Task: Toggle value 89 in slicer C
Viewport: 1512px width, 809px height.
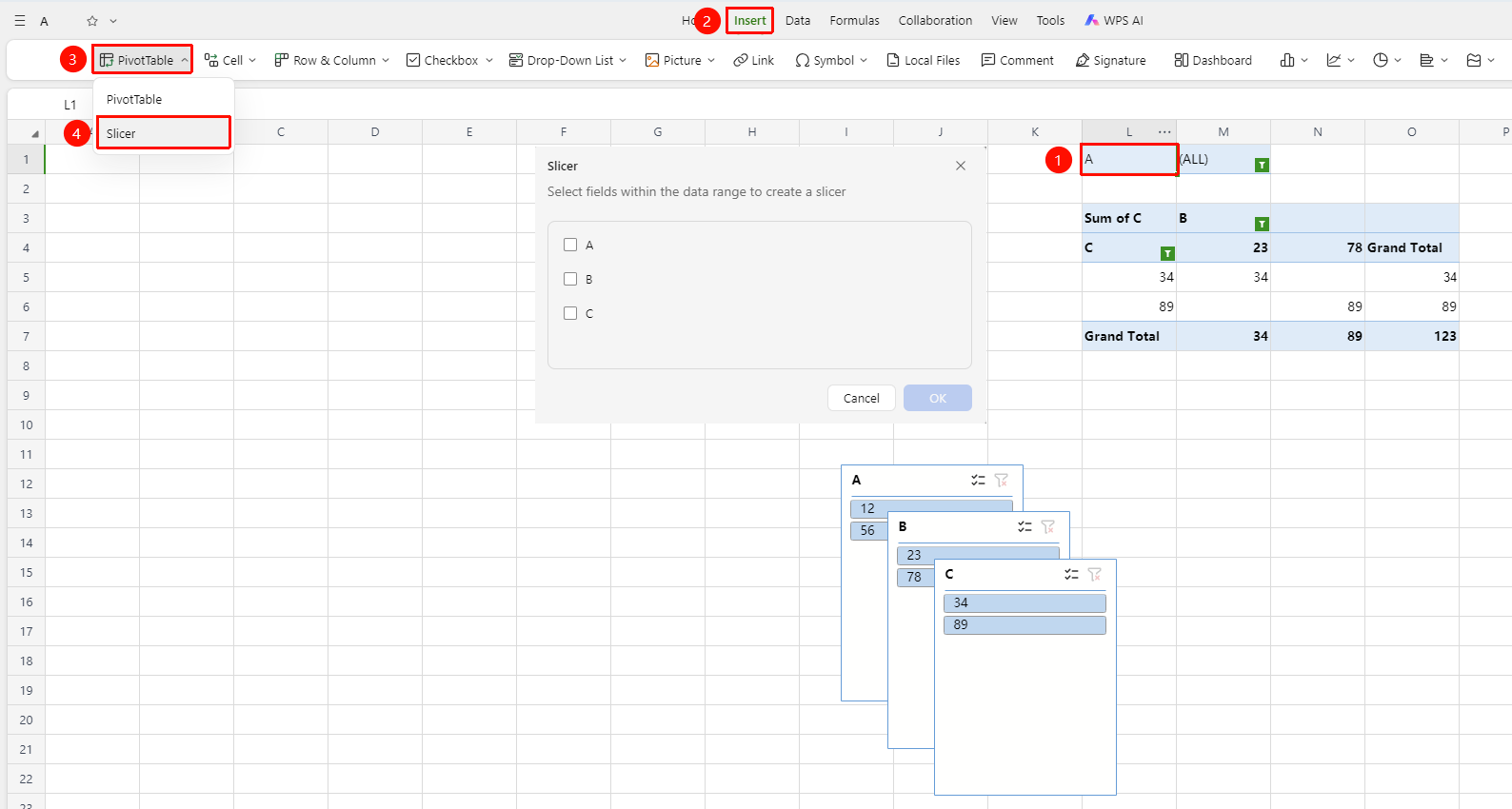Action: (1025, 624)
